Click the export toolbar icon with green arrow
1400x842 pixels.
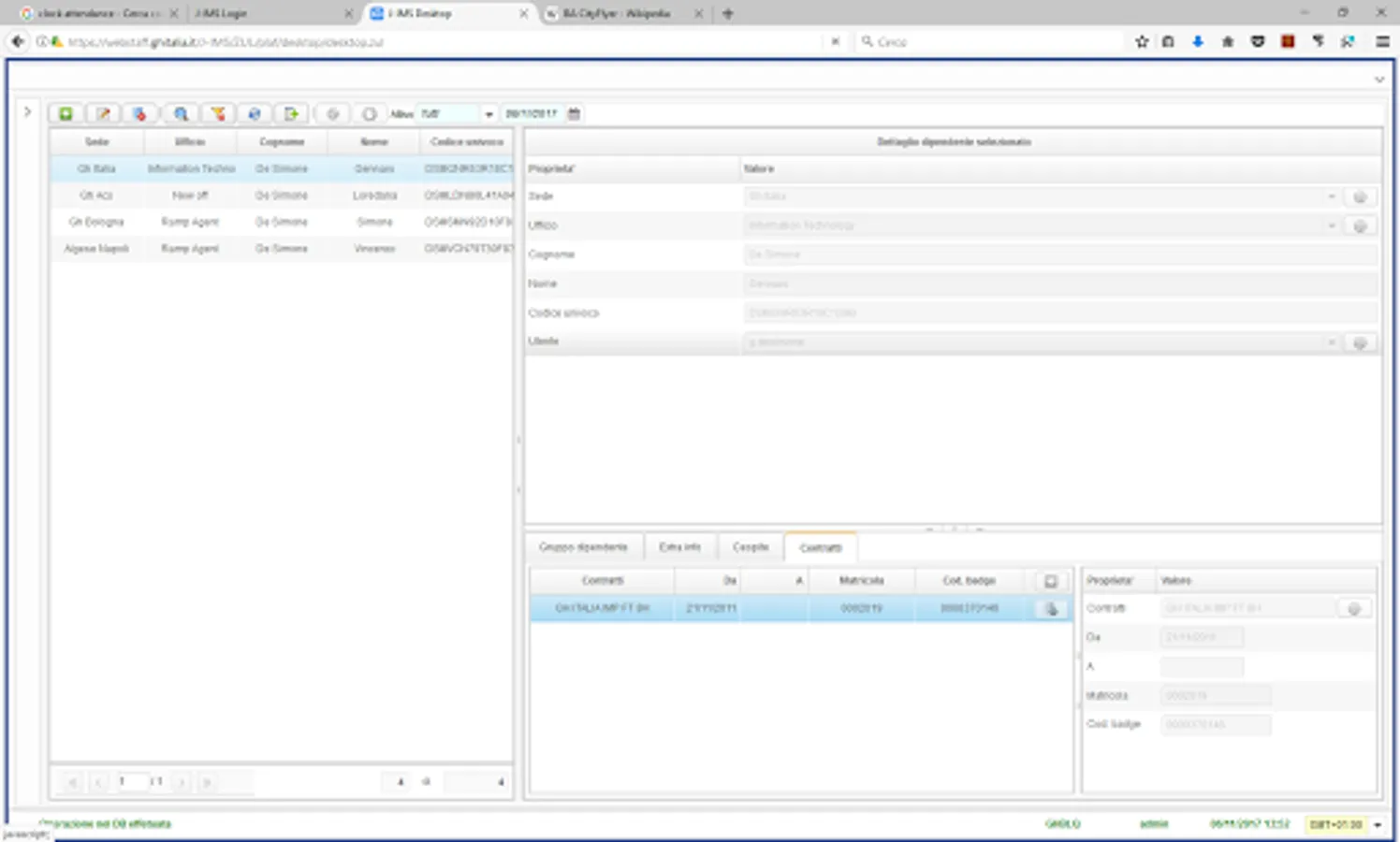(291, 114)
